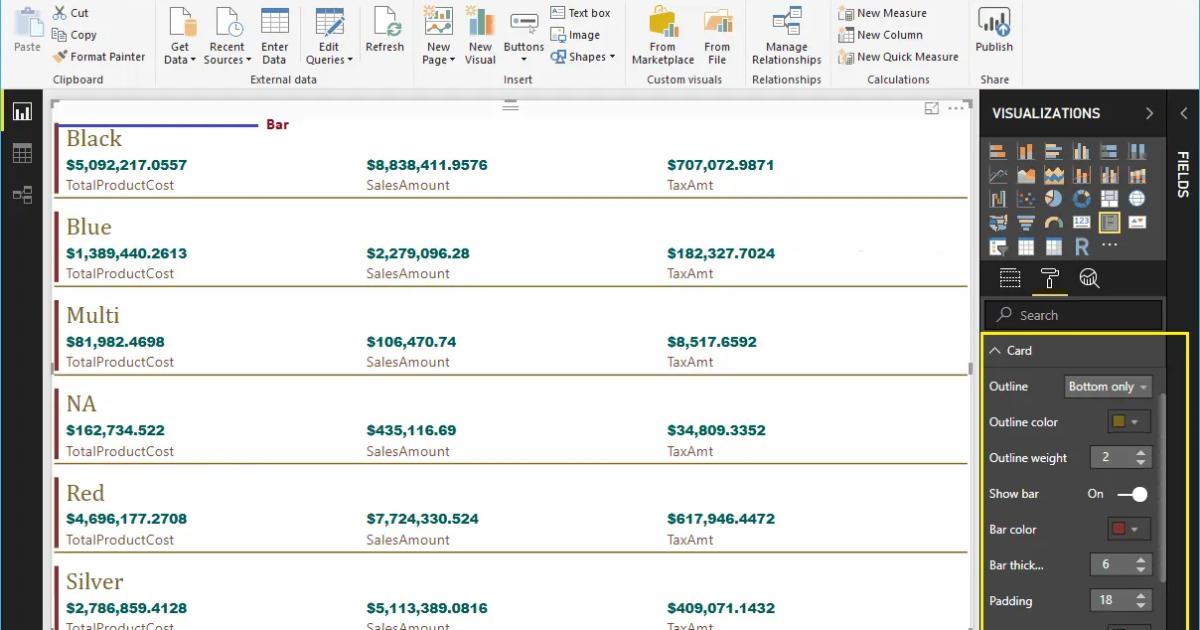Viewport: 1200px width, 630px height.
Task: Select the R script visual
Action: pyautogui.click(x=1083, y=247)
